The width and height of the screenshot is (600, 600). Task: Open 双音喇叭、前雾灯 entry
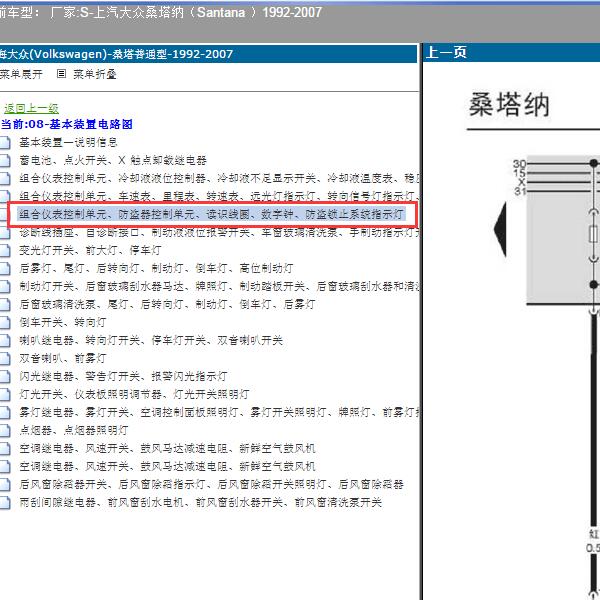[63, 358]
